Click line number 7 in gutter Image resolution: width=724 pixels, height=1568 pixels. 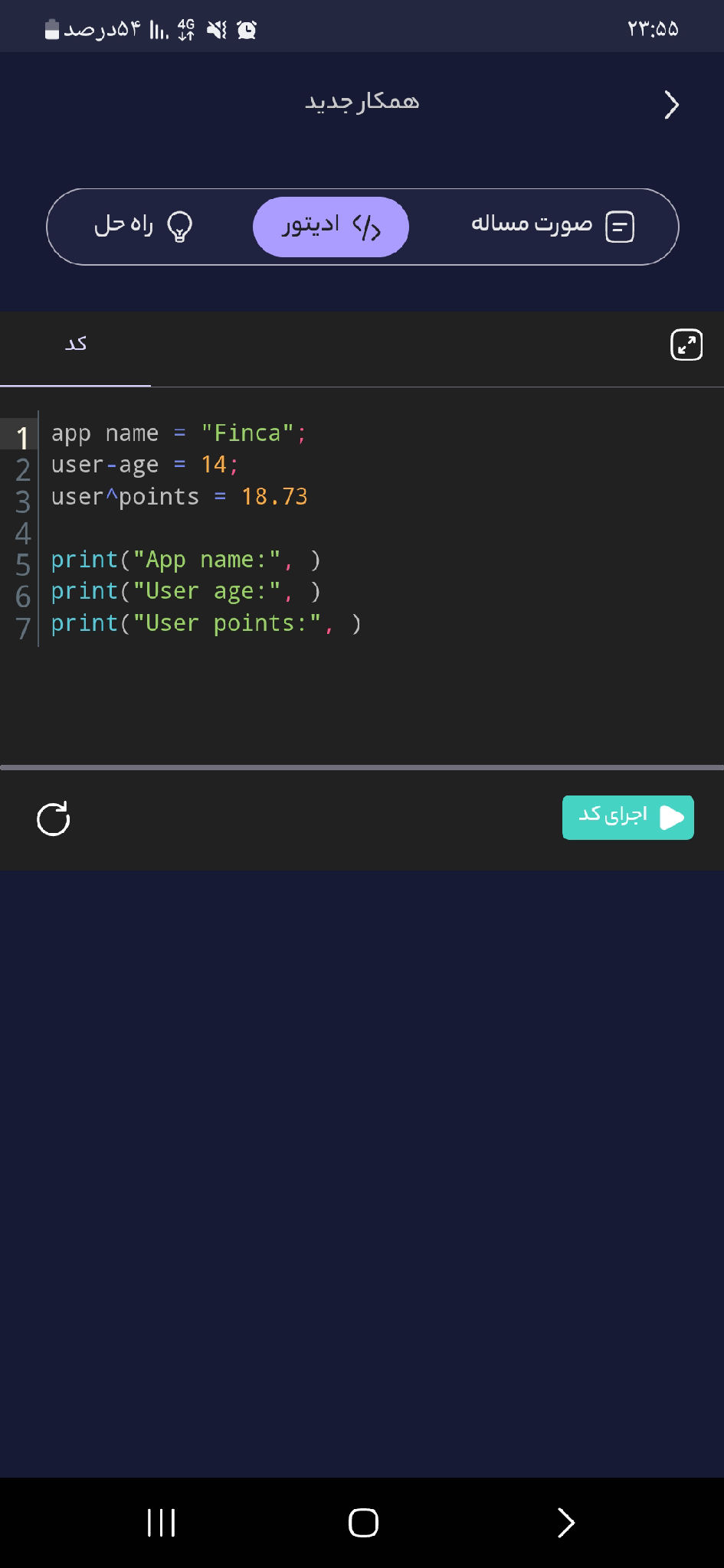(x=22, y=629)
